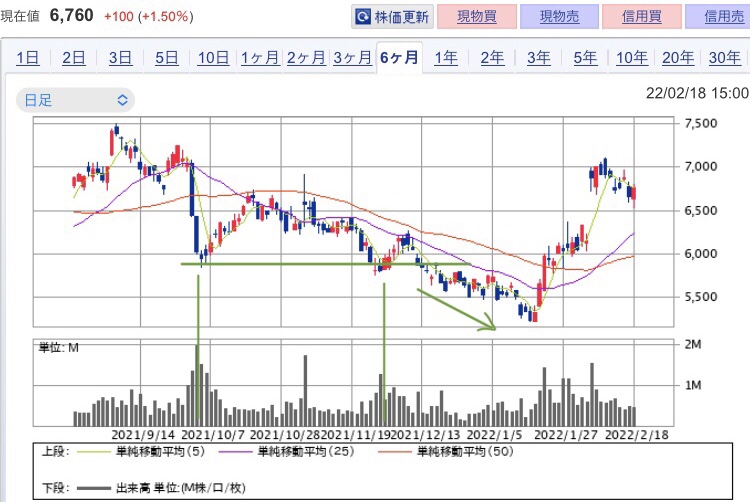Select the 5年 period tab

coord(585,57)
